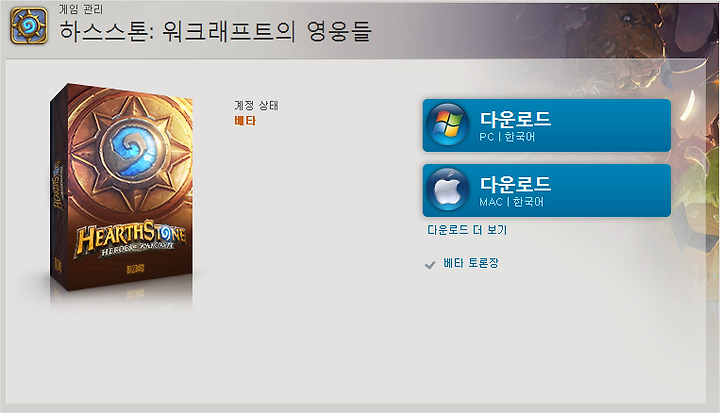The width and height of the screenshot is (720, 413).
Task: Click the orange 베타 account status
Action: click(x=245, y=121)
